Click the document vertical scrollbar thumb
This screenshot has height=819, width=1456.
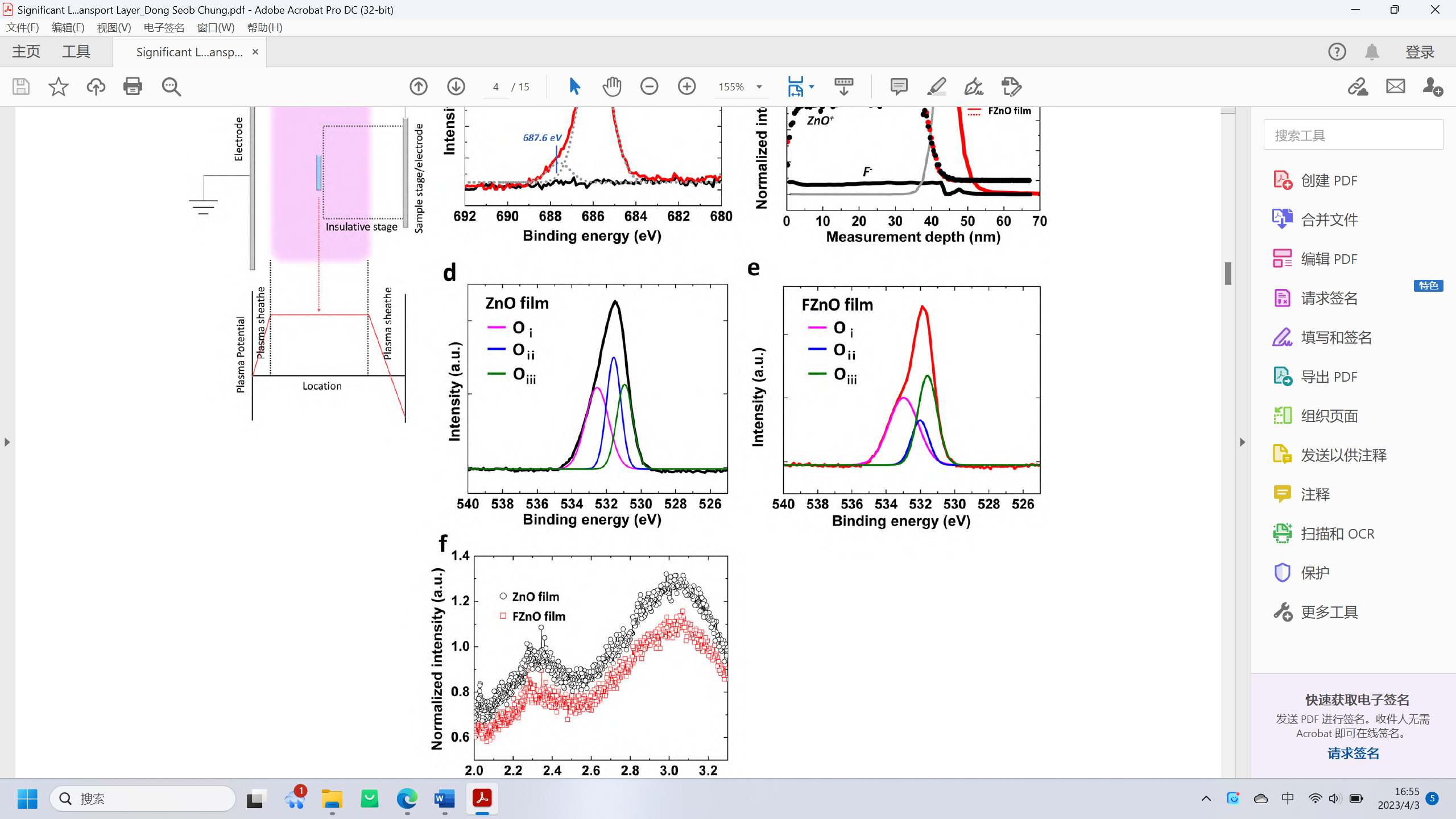click(1228, 273)
